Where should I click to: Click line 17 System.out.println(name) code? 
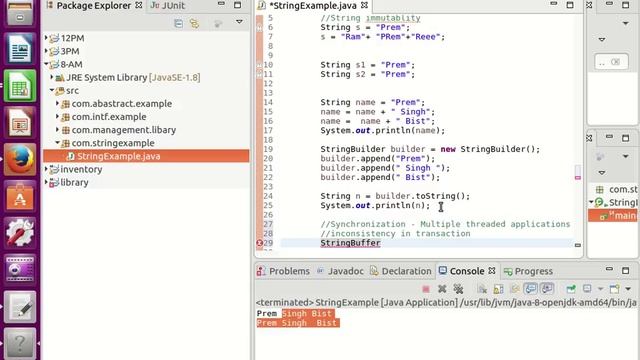pyautogui.click(x=382, y=131)
